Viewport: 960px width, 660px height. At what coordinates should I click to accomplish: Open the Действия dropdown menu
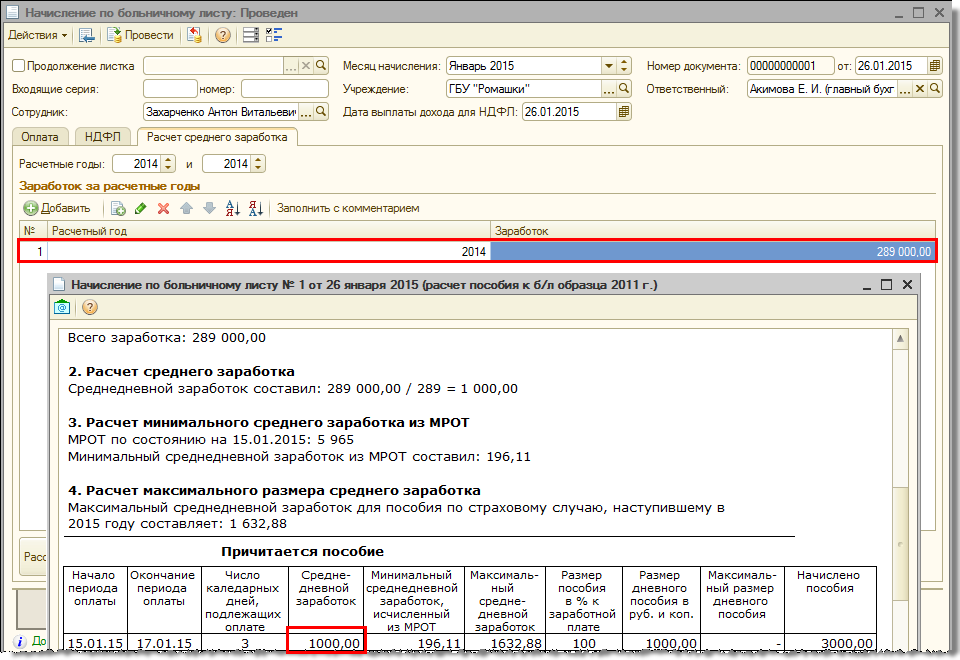(x=38, y=35)
